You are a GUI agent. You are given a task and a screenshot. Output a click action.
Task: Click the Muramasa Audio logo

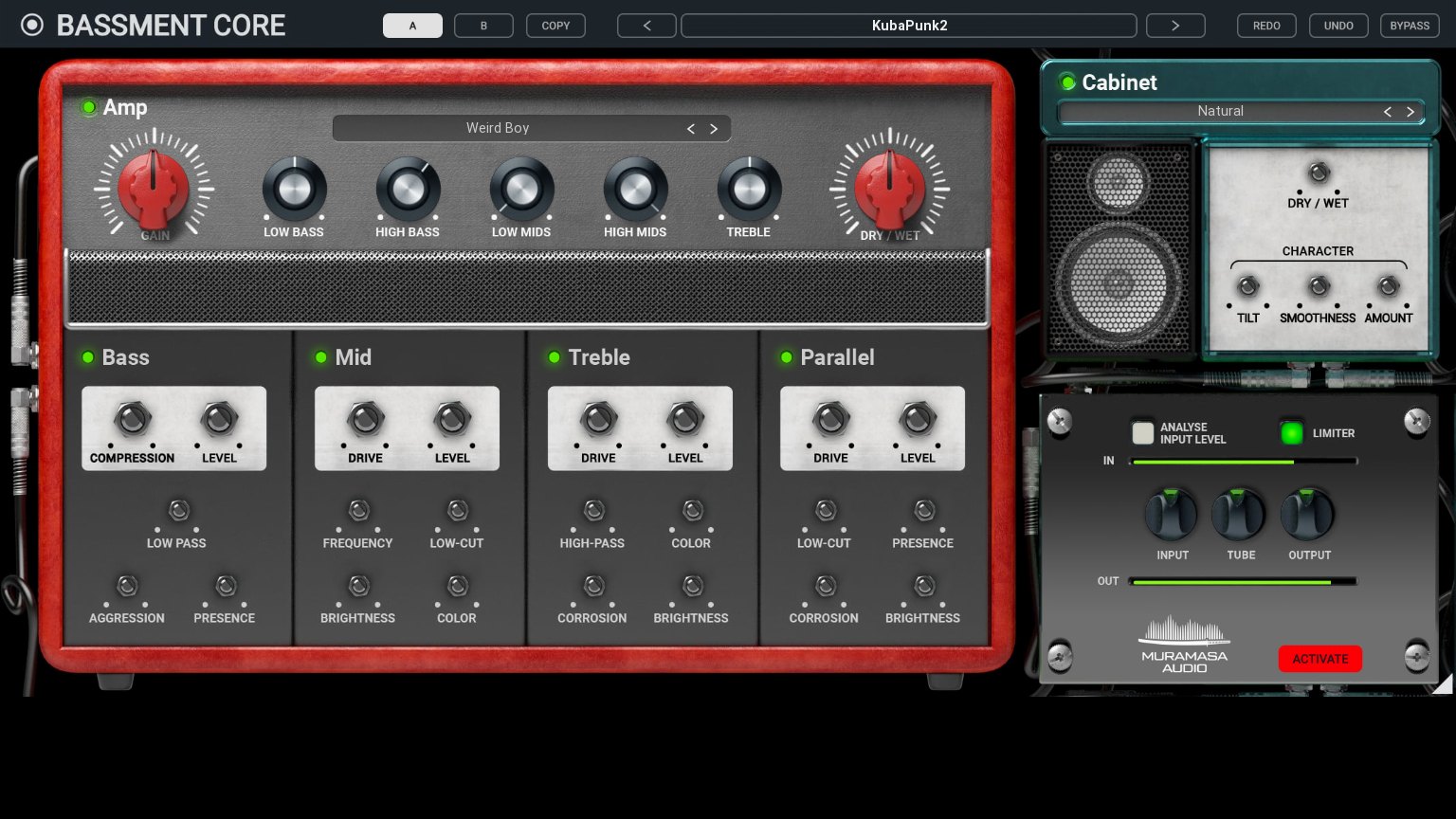pos(1185,645)
